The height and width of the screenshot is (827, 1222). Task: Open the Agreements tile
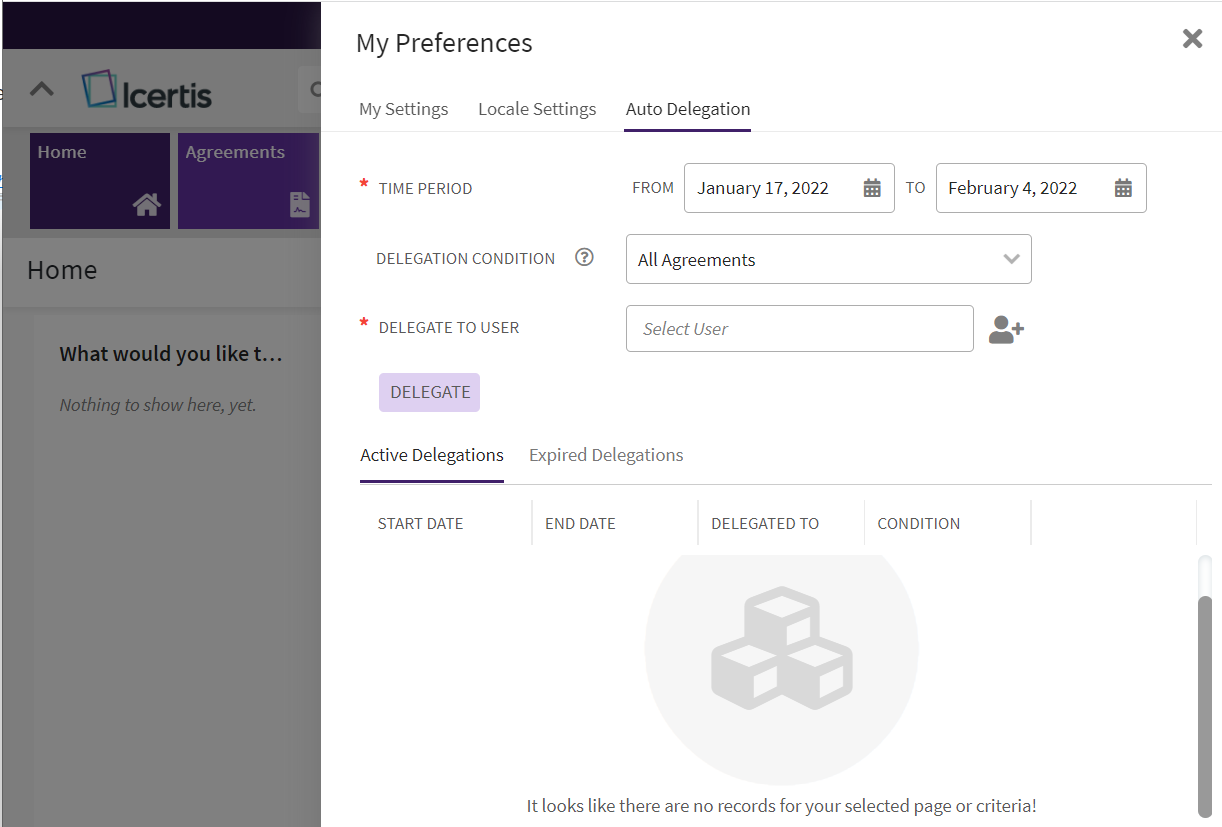248,180
